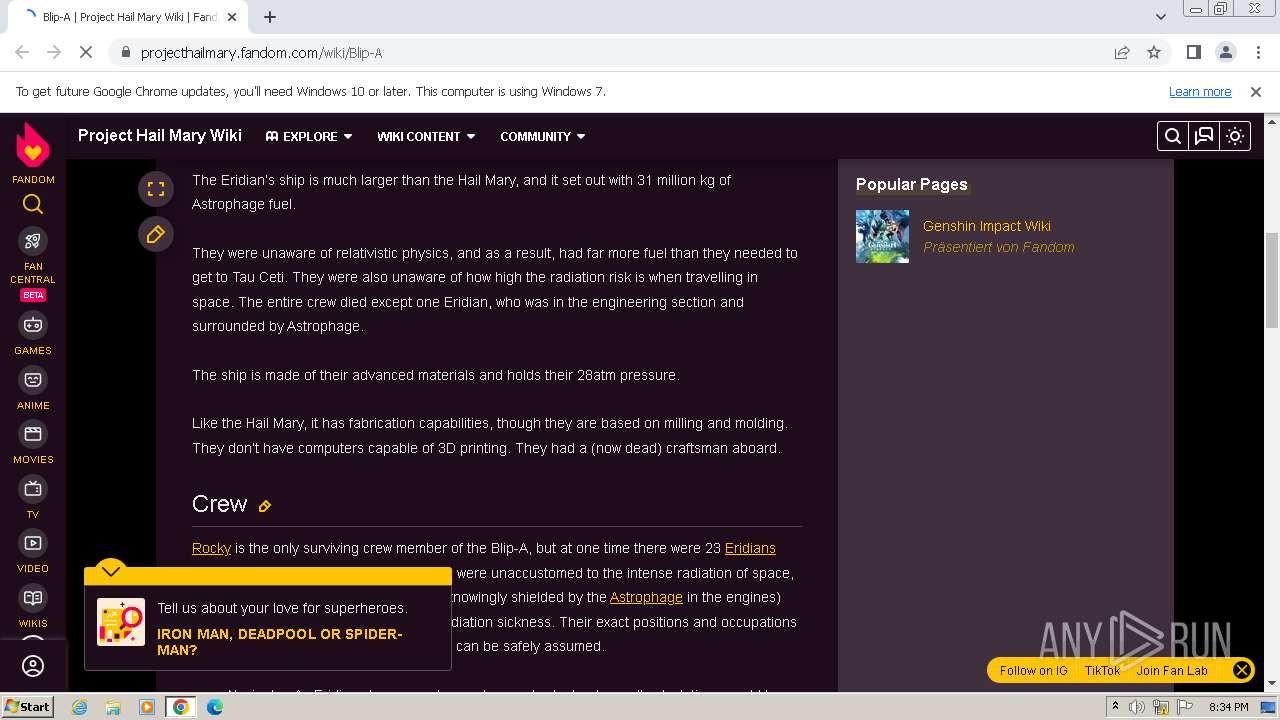Open Genshin Impact Wiki link
The height and width of the screenshot is (720, 1280).
point(987,226)
